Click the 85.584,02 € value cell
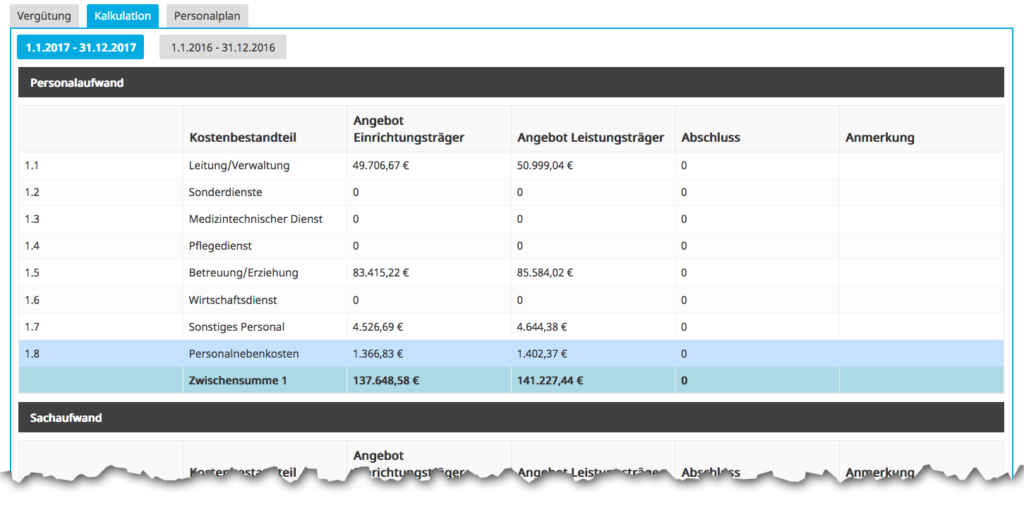 click(x=545, y=273)
